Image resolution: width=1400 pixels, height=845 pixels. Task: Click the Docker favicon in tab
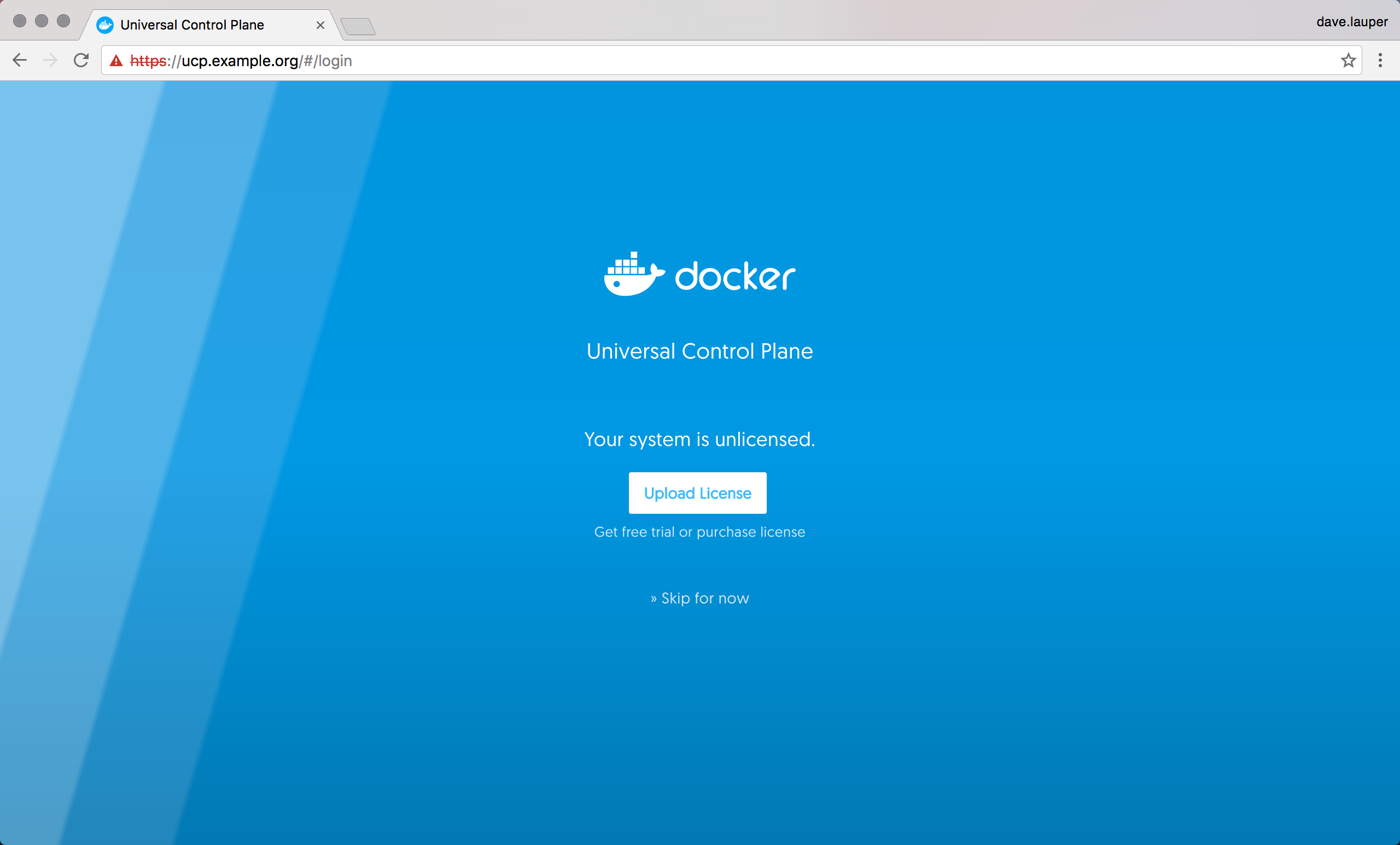pos(105,25)
